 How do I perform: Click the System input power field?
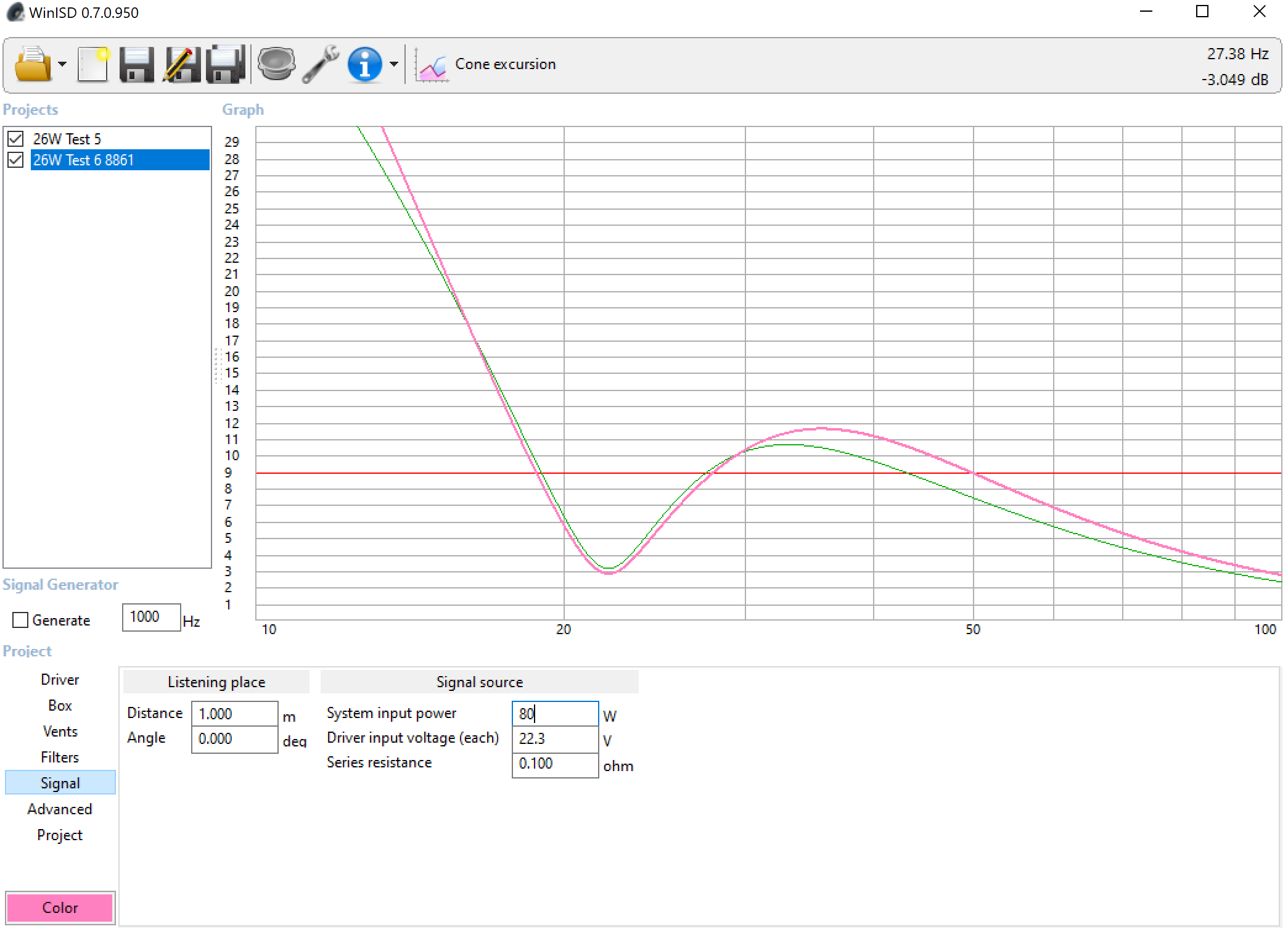(555, 714)
